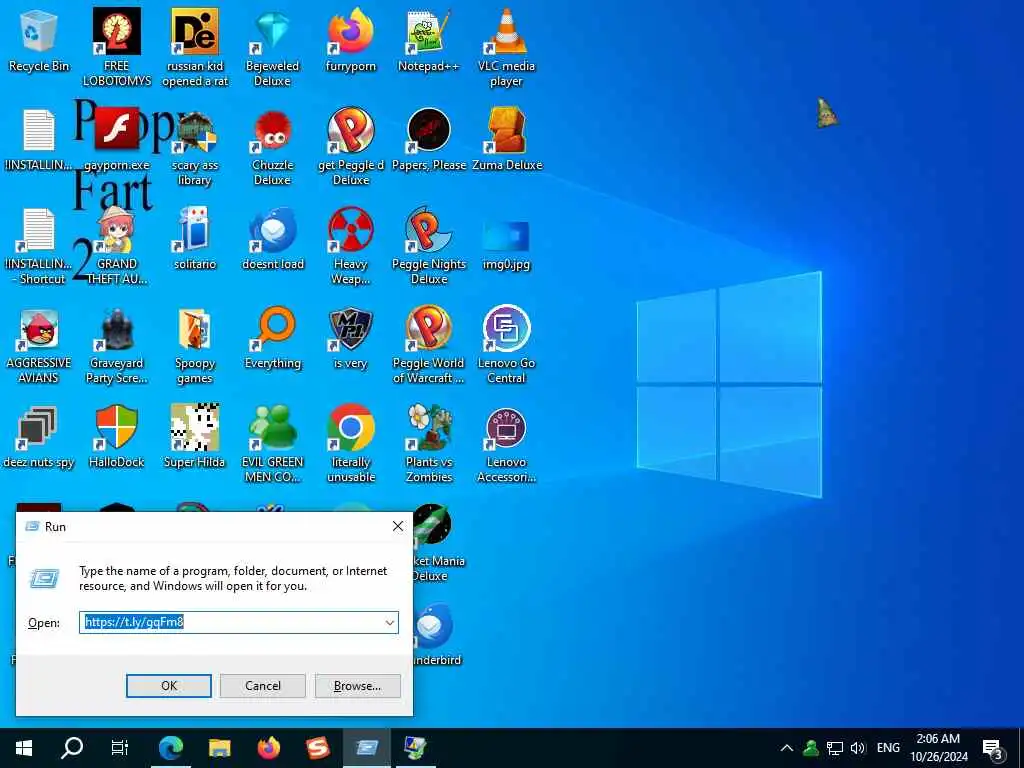Open Bejeweled Deluxe shortcut
Image resolution: width=1024 pixels, height=768 pixels.
[x=272, y=47]
